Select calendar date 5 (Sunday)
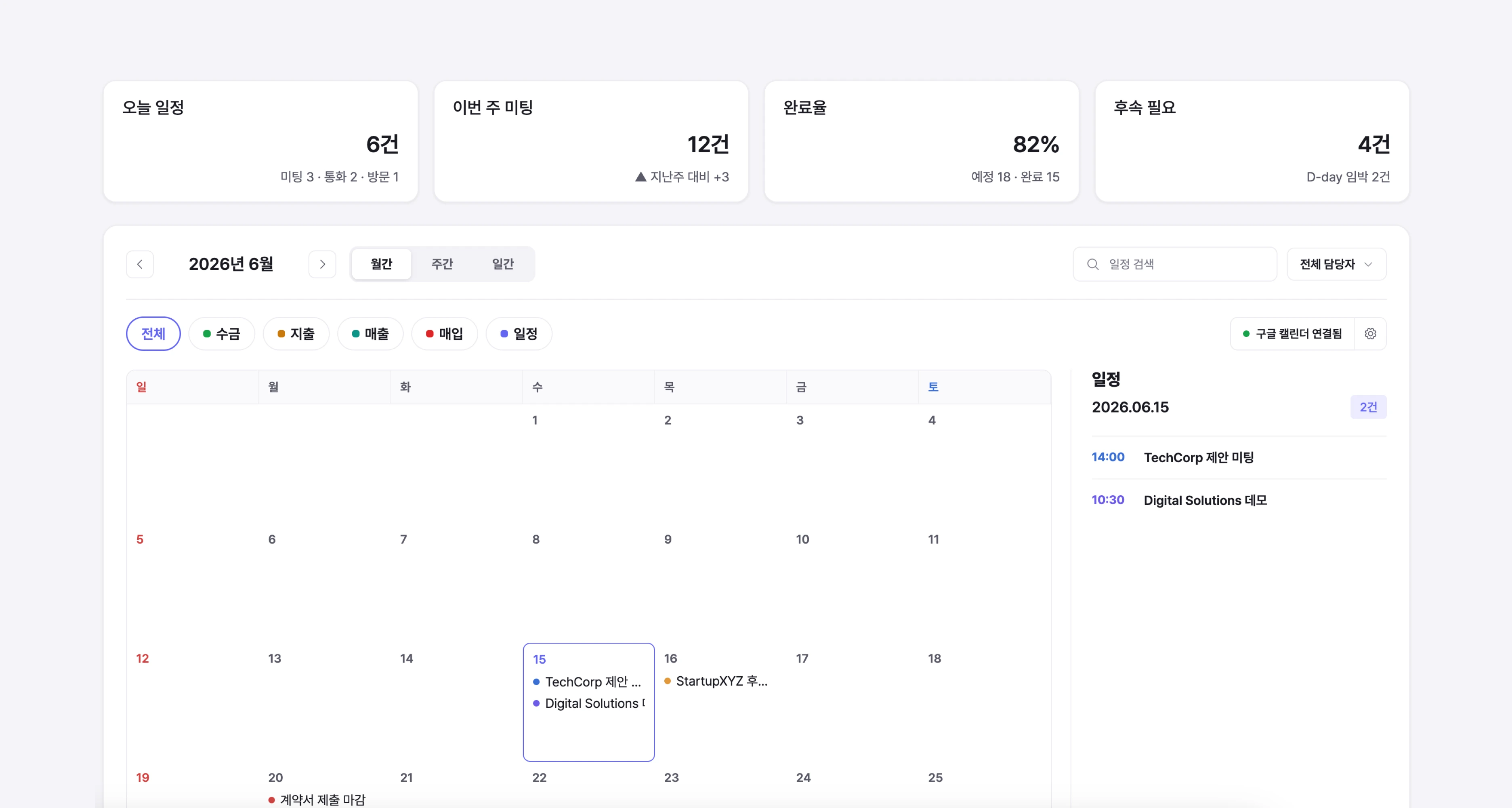Image resolution: width=1512 pixels, height=808 pixels. click(140, 540)
